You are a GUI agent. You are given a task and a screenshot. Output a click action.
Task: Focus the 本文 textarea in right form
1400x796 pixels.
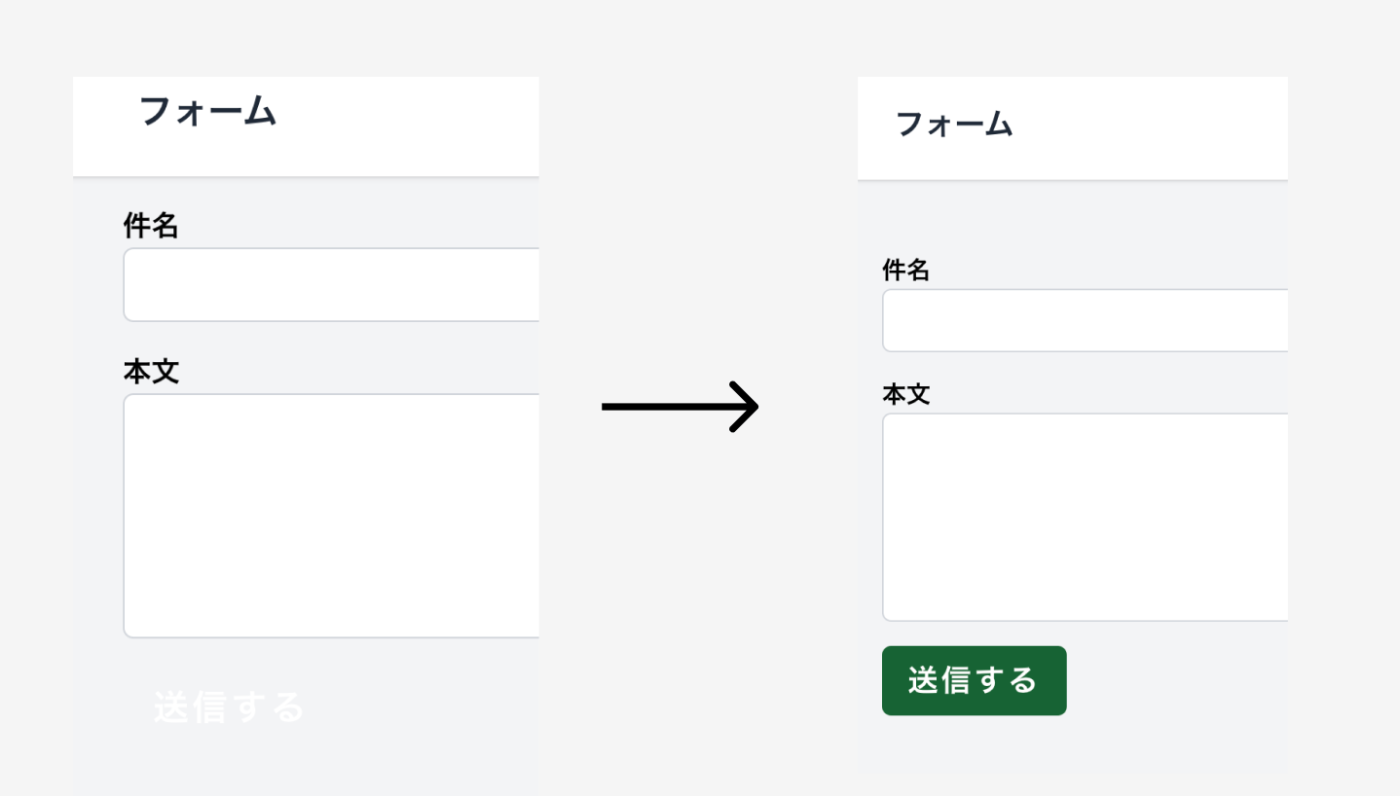pos(1085,517)
